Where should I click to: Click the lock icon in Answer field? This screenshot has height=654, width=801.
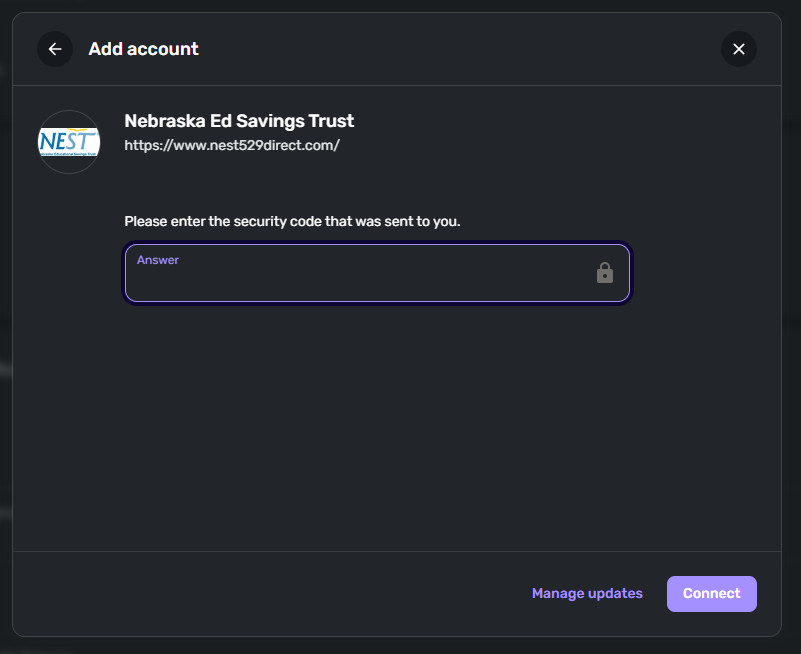click(605, 273)
